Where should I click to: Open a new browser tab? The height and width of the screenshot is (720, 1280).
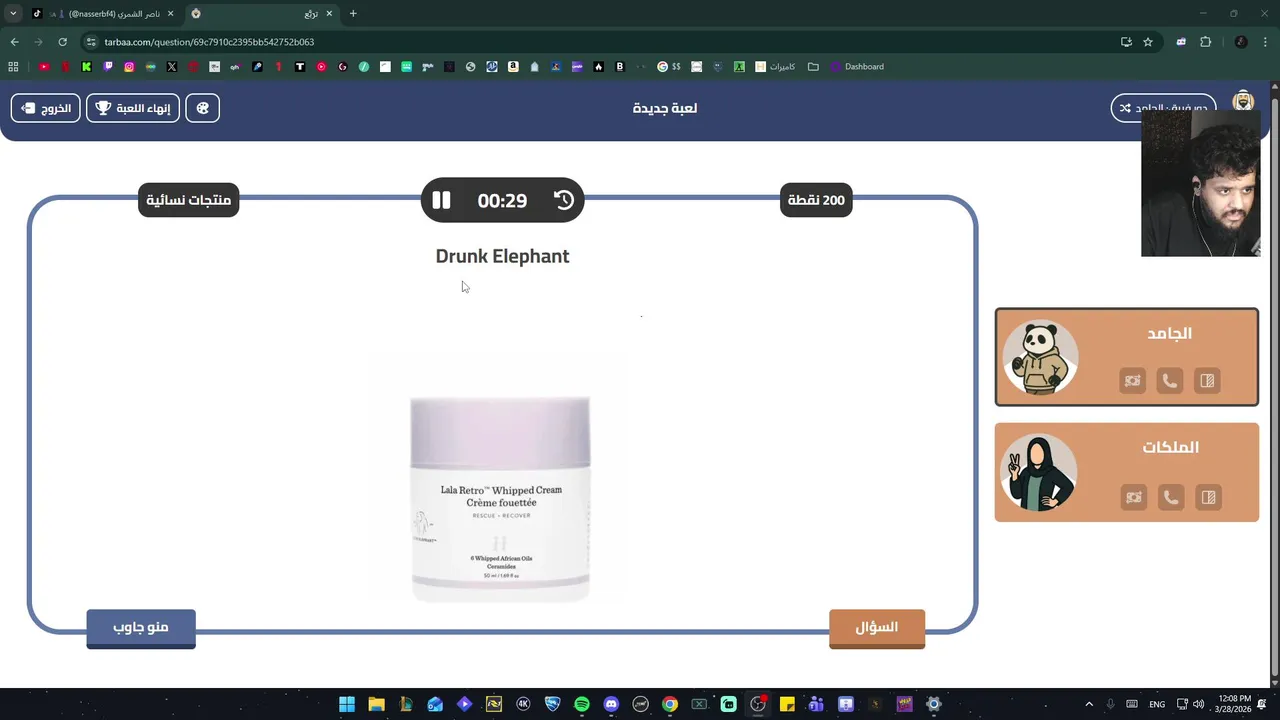pos(353,14)
